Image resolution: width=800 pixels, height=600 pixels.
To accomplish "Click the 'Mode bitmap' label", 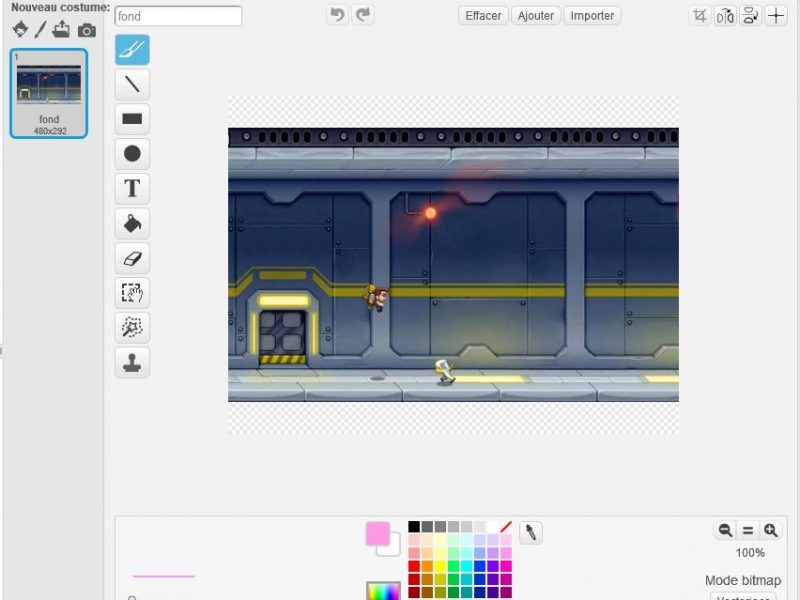I will [743, 581].
